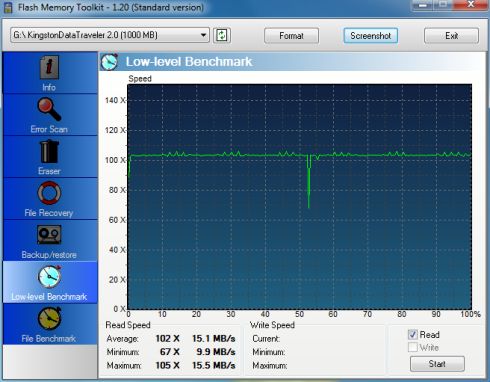Open the File Benchmark clock icon

[x=49, y=319]
